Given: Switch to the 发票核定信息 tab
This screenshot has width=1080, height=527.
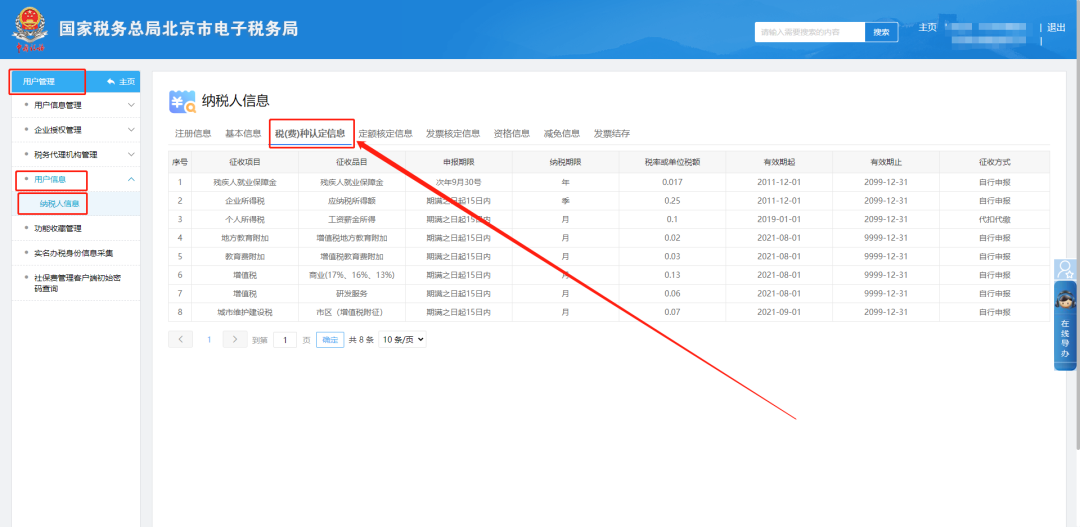Looking at the screenshot, I should [x=452, y=133].
